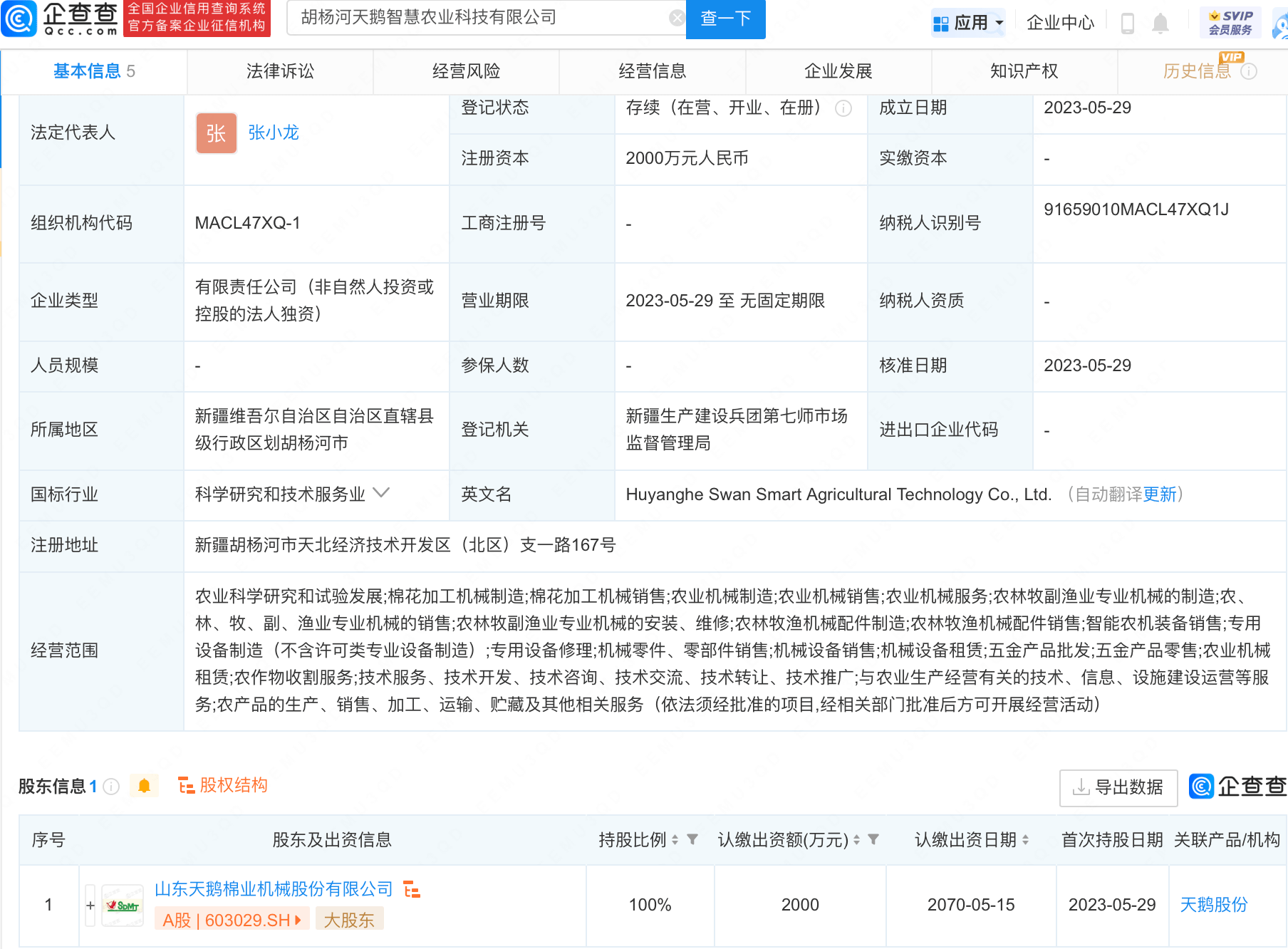Image resolution: width=1288 pixels, height=949 pixels.
Task: Click the 张 avatar of legal representative
Action: [216, 133]
